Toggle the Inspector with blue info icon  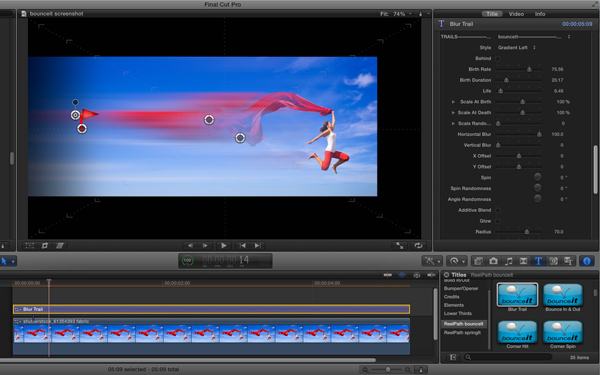pos(587,261)
